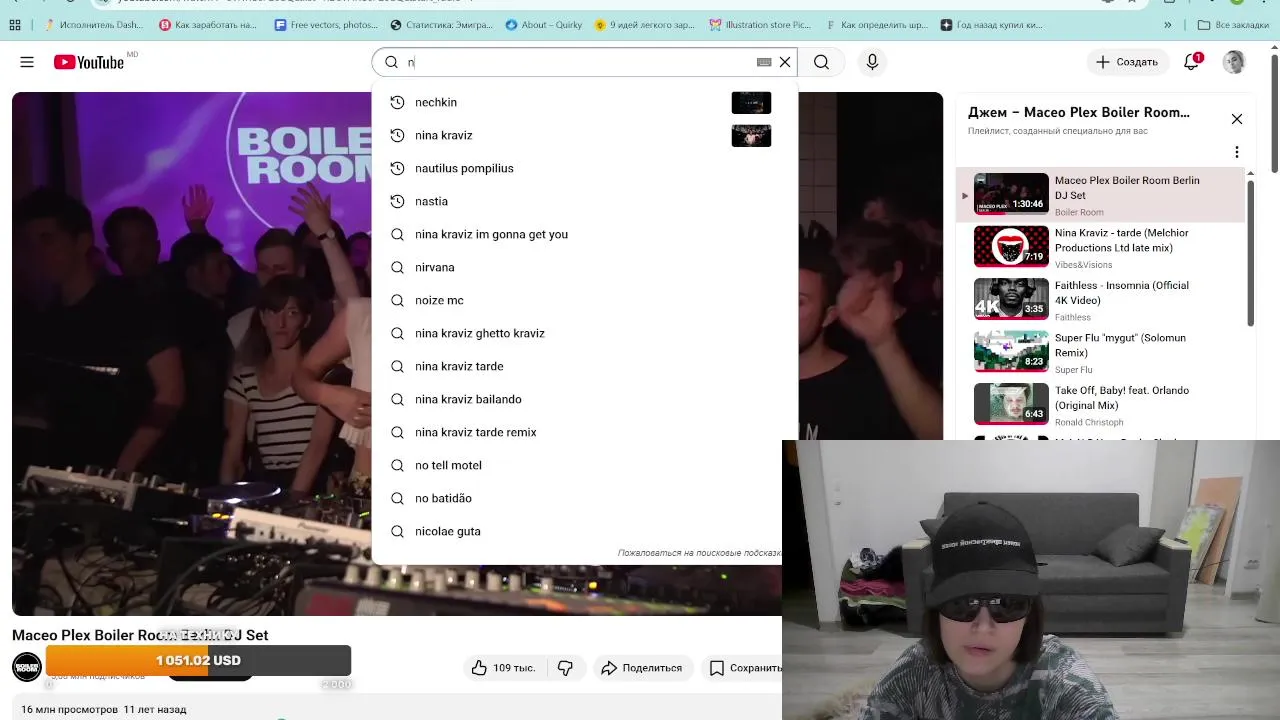Image resolution: width=1280 pixels, height=720 pixels.
Task: Open Faithless - Insomnia (Official 4K Video) title
Action: (1121, 292)
